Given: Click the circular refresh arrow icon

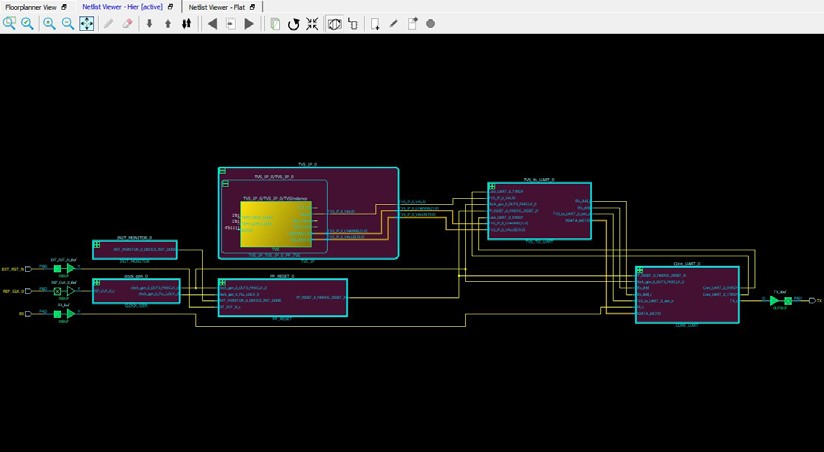Looking at the screenshot, I should (293, 23).
